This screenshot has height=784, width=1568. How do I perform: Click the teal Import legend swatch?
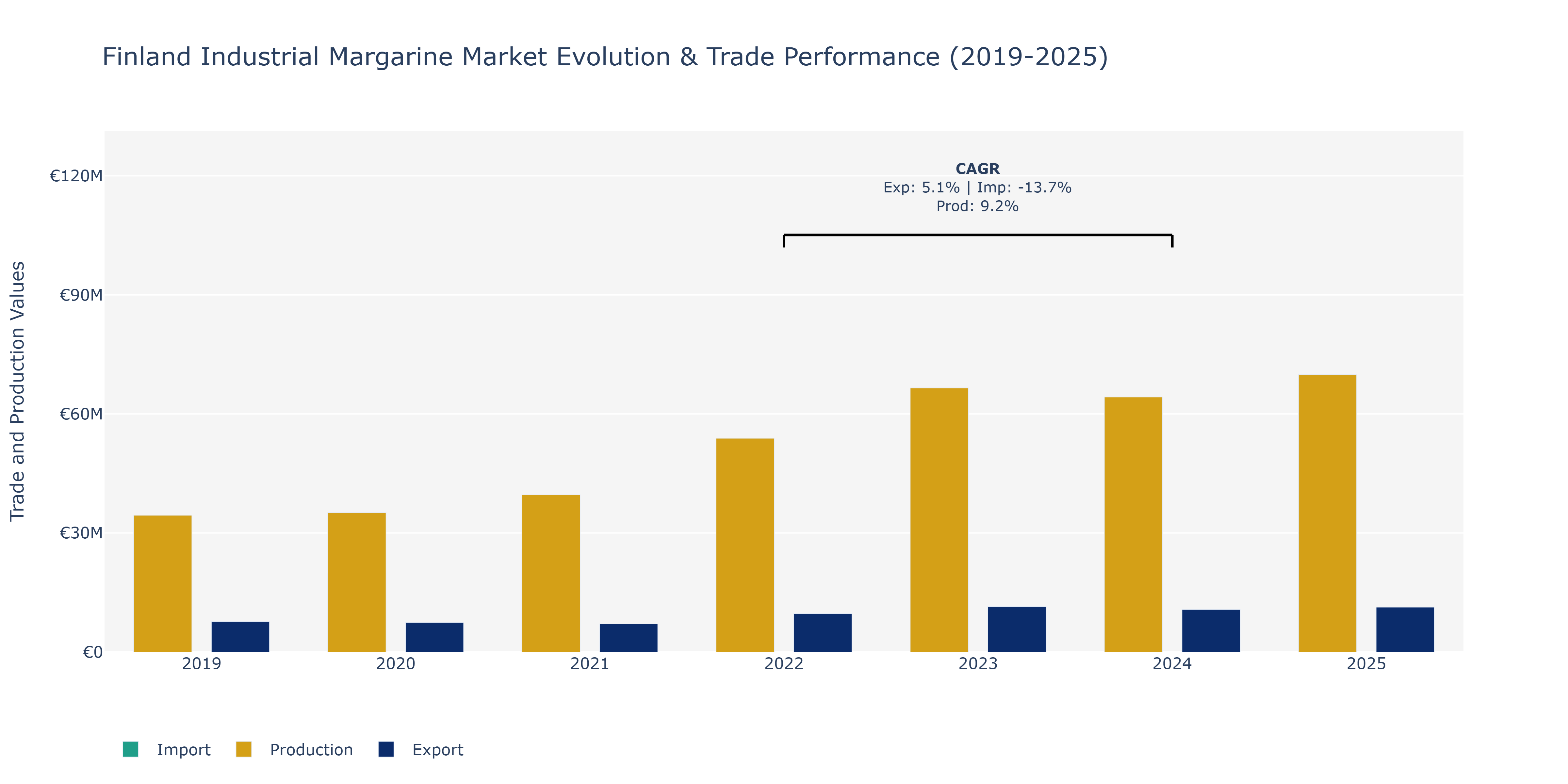click(x=130, y=749)
